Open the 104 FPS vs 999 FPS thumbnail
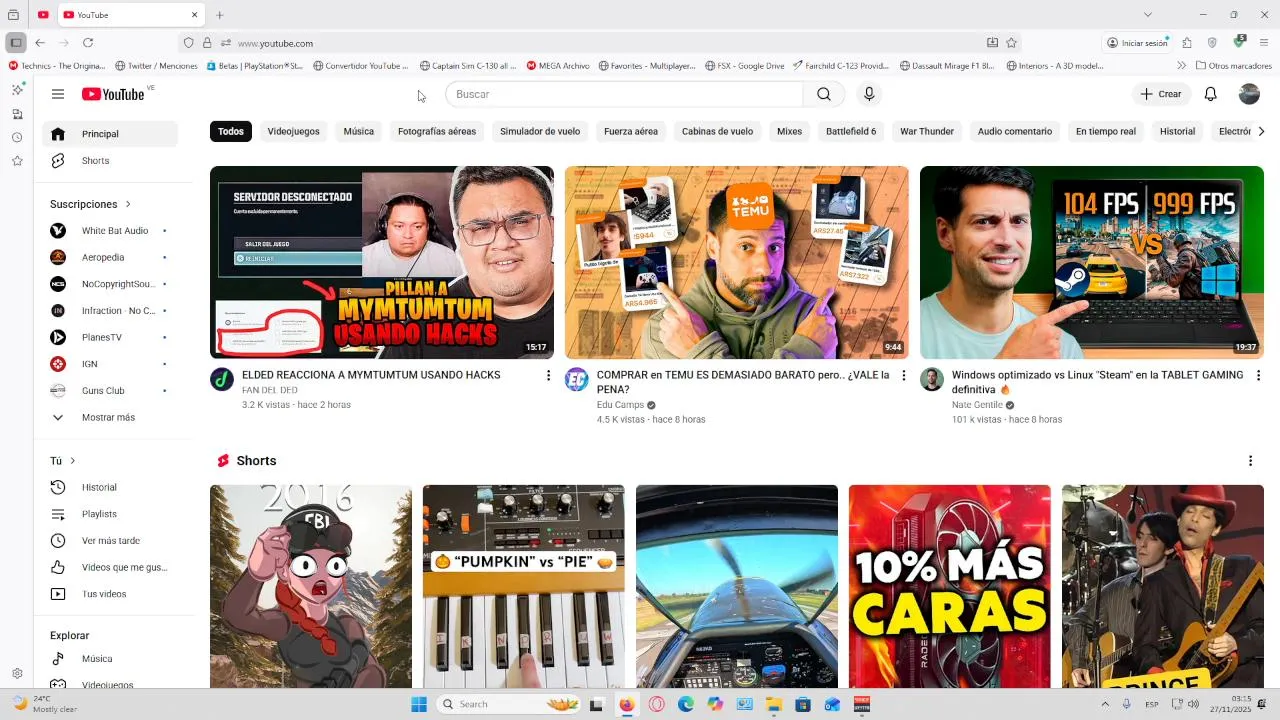The width and height of the screenshot is (1280, 720). pyautogui.click(x=1092, y=262)
